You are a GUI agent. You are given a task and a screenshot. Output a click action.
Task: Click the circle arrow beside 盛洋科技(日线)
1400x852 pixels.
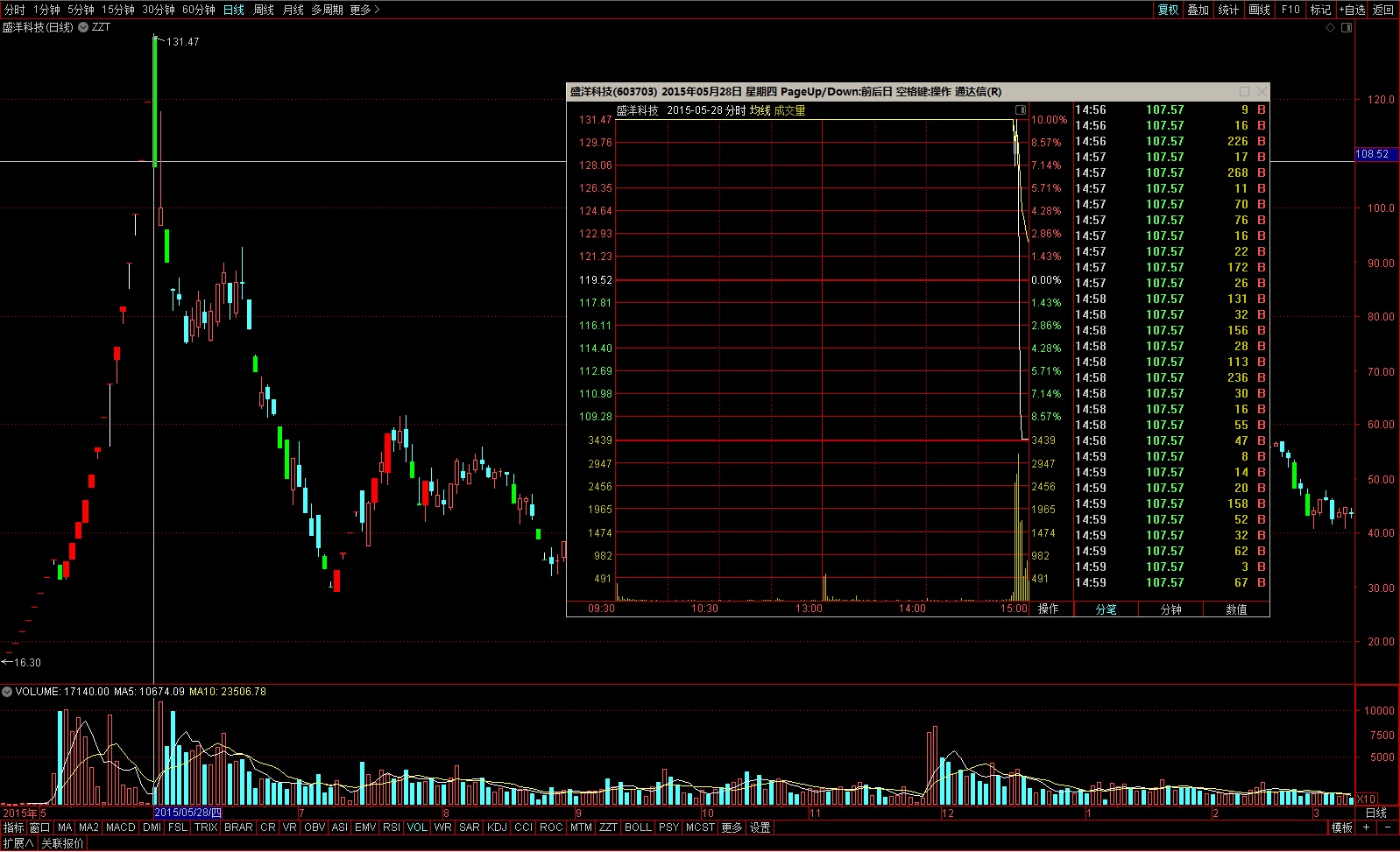[83, 27]
